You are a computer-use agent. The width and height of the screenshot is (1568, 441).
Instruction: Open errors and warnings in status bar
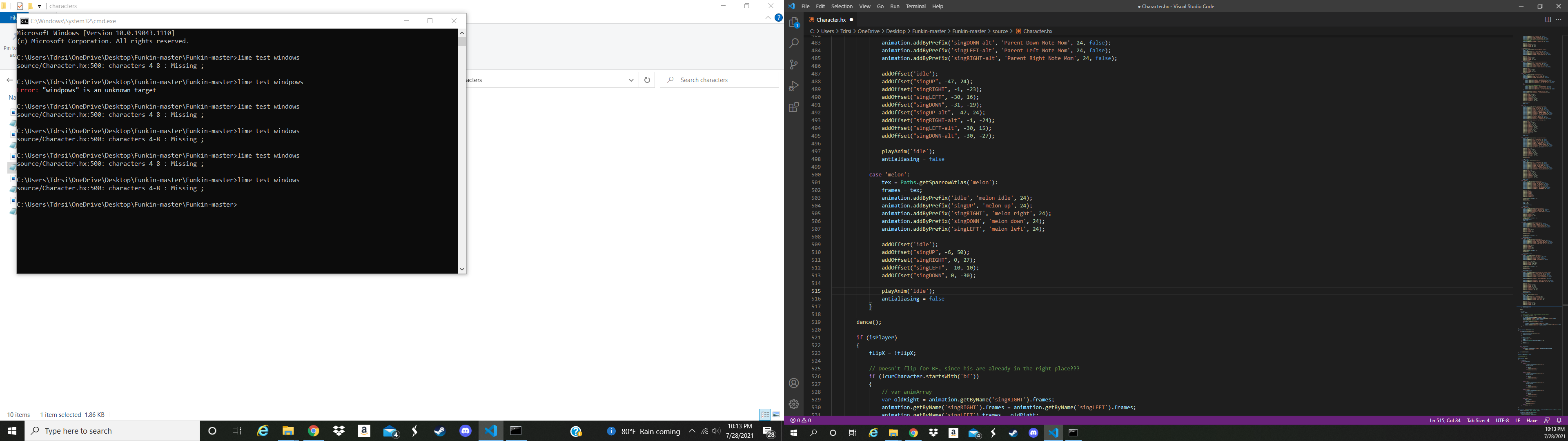tap(801, 420)
